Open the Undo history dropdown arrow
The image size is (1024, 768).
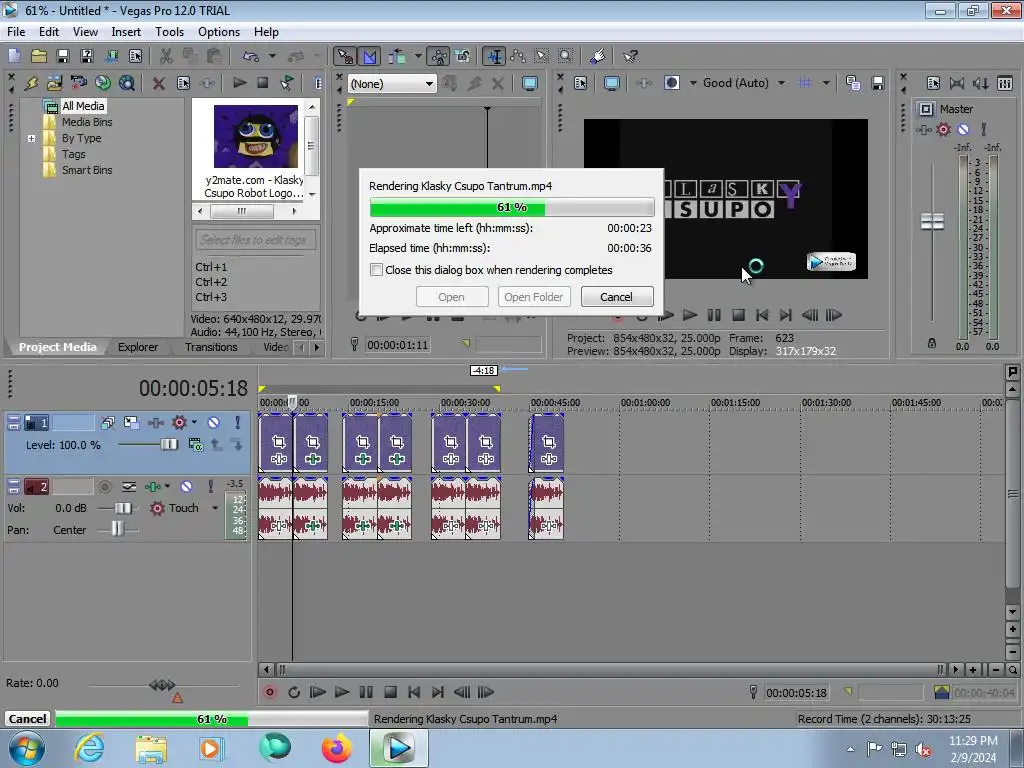[x=272, y=56]
